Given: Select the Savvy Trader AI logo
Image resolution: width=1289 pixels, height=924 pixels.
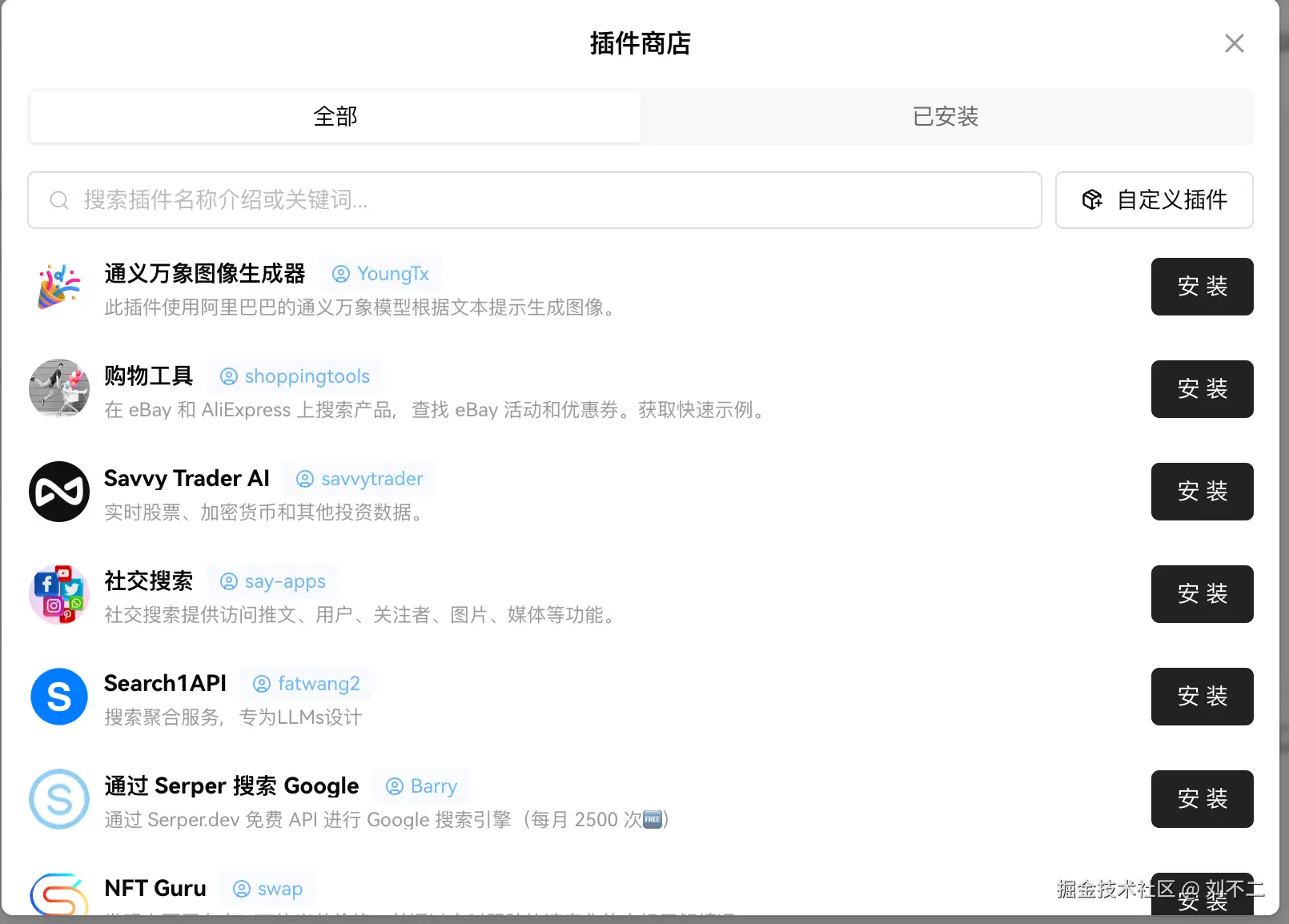Looking at the screenshot, I should click(59, 492).
